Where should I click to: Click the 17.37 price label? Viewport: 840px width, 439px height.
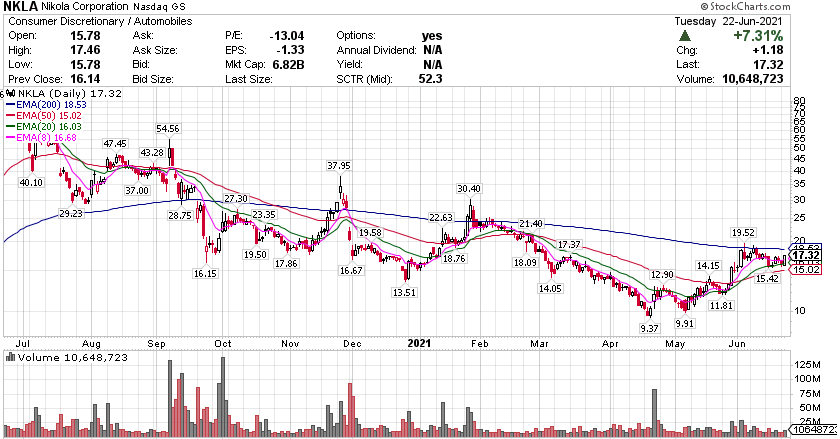click(x=569, y=244)
